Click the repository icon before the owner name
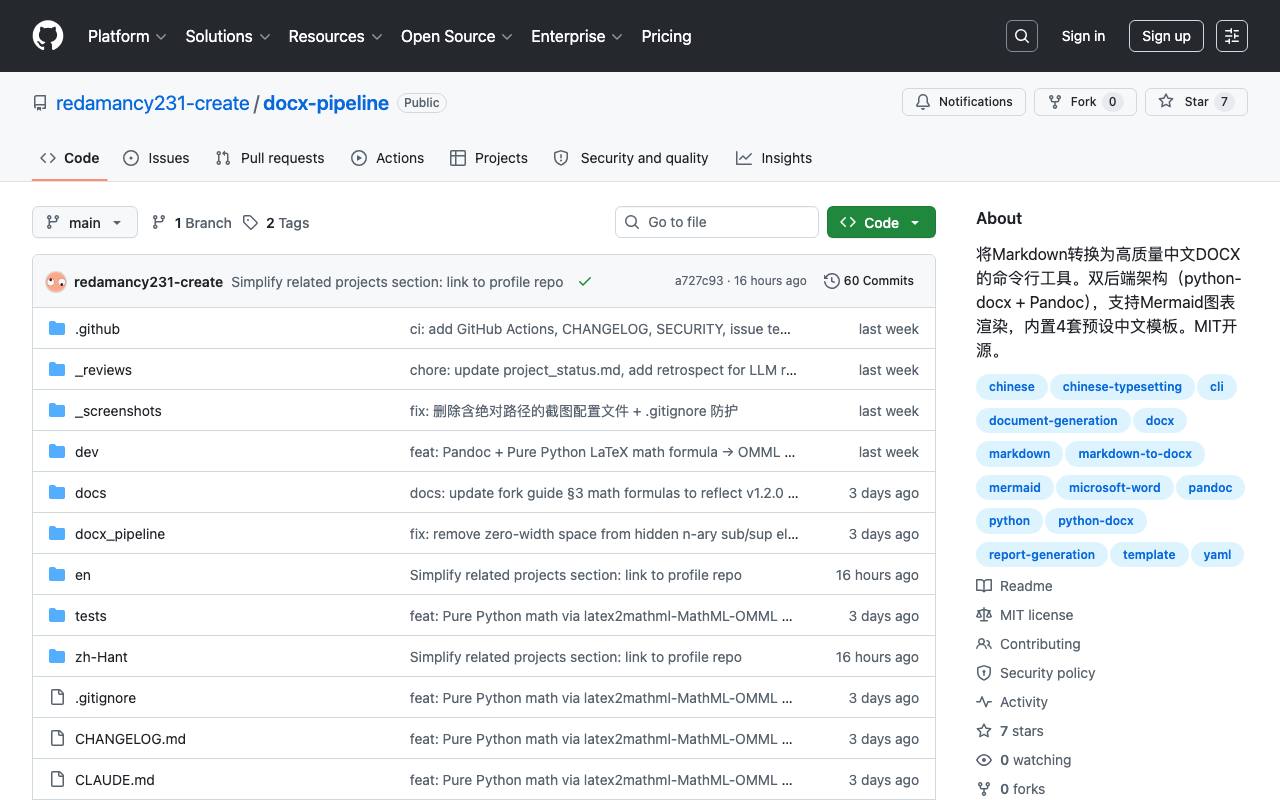Screen dimensions: 1280x800 coord(40,103)
